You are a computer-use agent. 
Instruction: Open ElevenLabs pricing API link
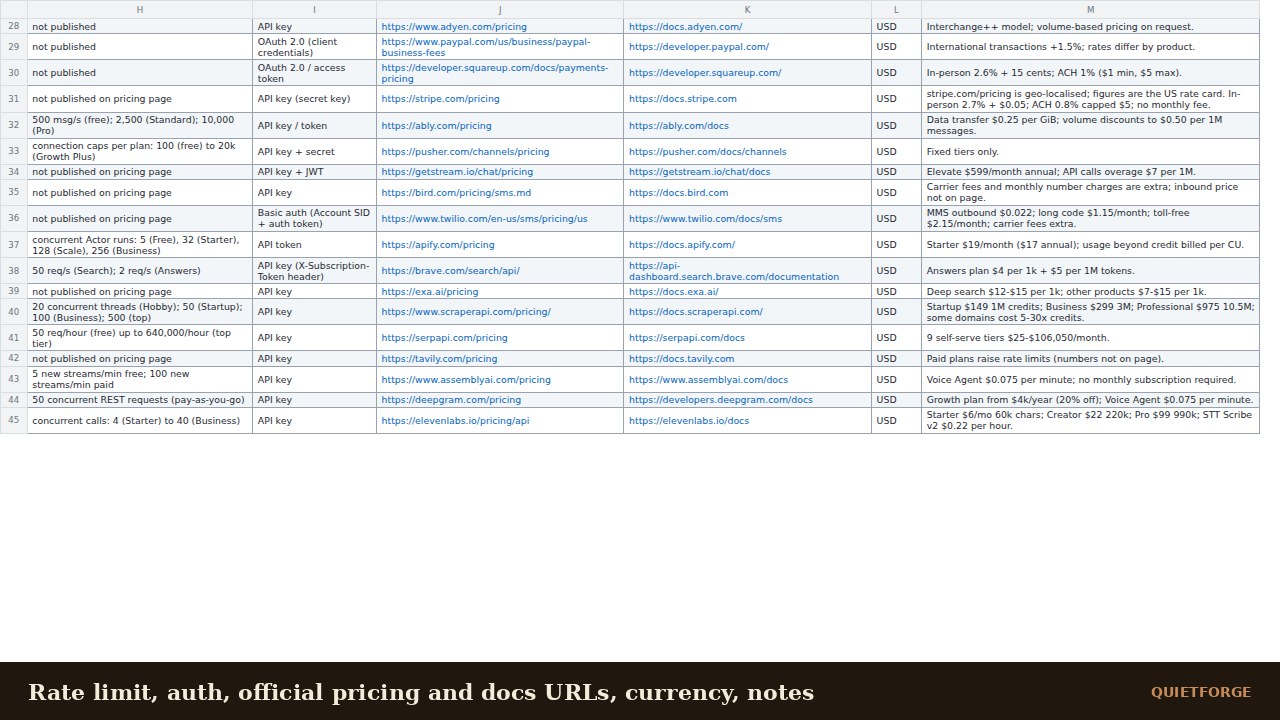[455, 421]
